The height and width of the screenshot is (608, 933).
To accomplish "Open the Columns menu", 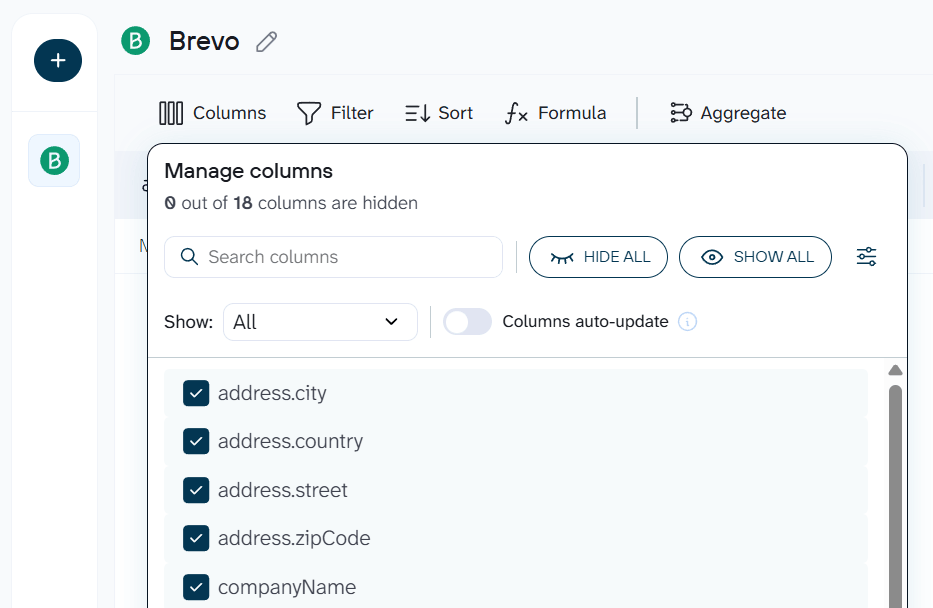I will pyautogui.click(x=212, y=112).
